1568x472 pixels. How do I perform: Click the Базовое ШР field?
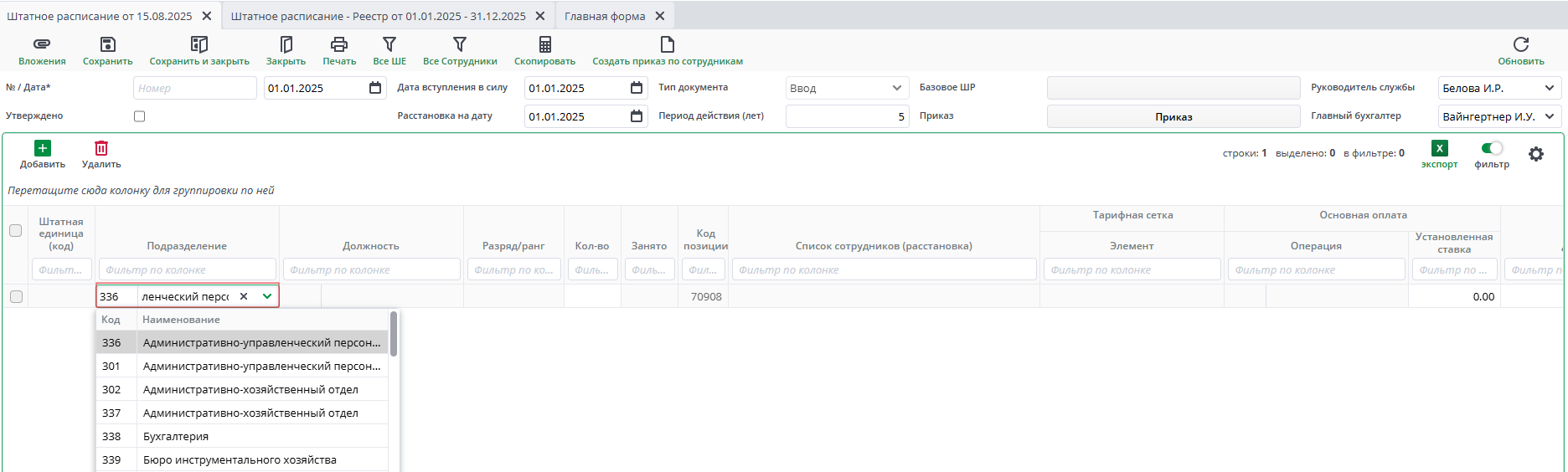[x=1173, y=88]
